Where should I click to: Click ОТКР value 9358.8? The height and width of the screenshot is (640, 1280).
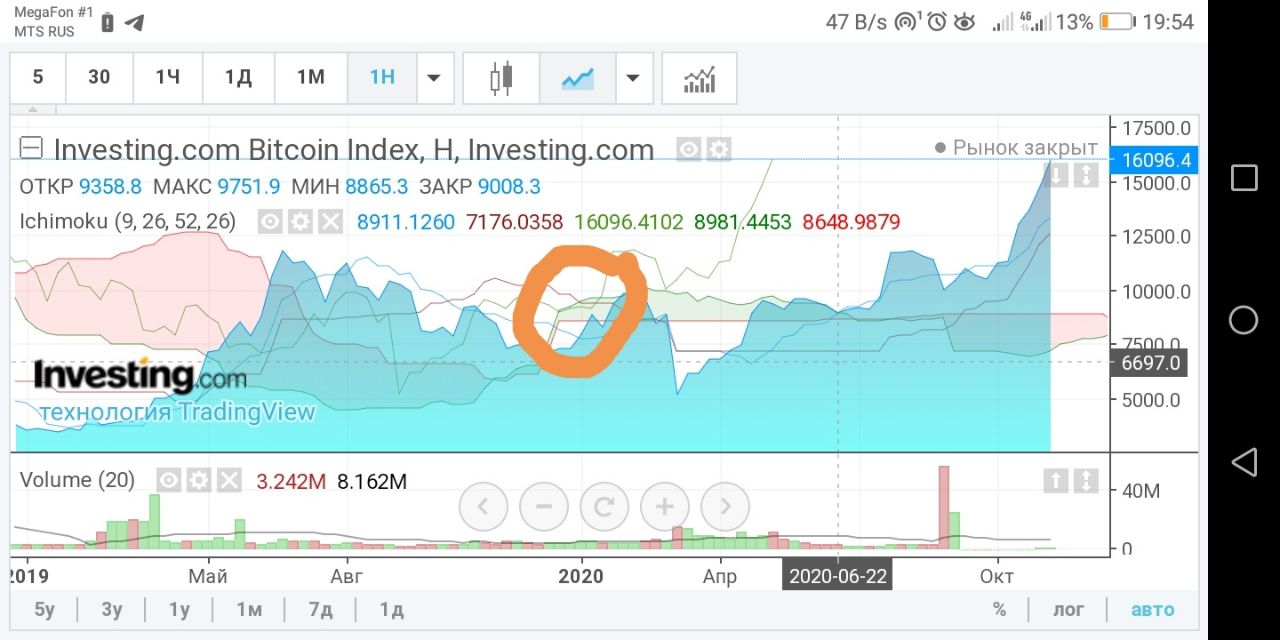click(x=110, y=186)
